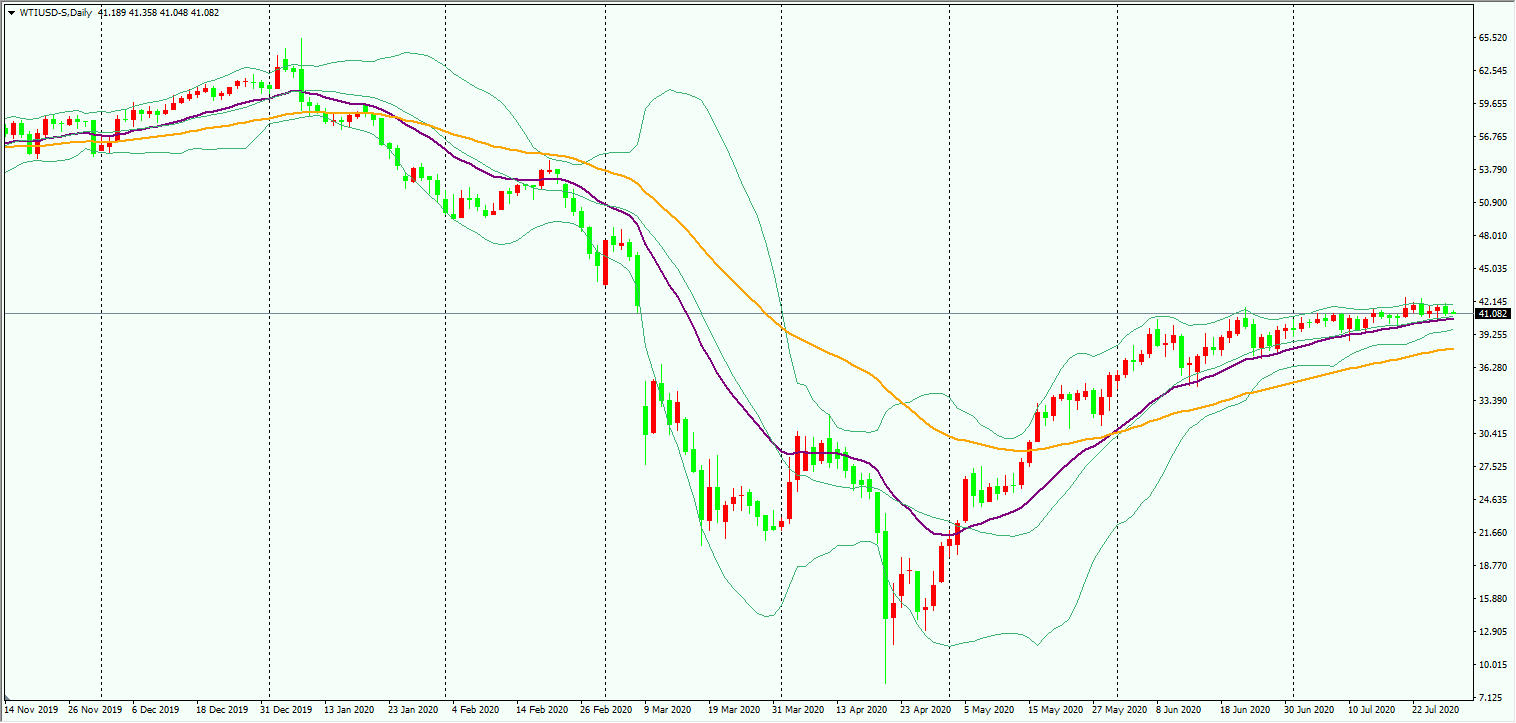Image resolution: width=1516 pixels, height=723 pixels.
Task: Click the 41.189 open value in header
Action: point(114,12)
